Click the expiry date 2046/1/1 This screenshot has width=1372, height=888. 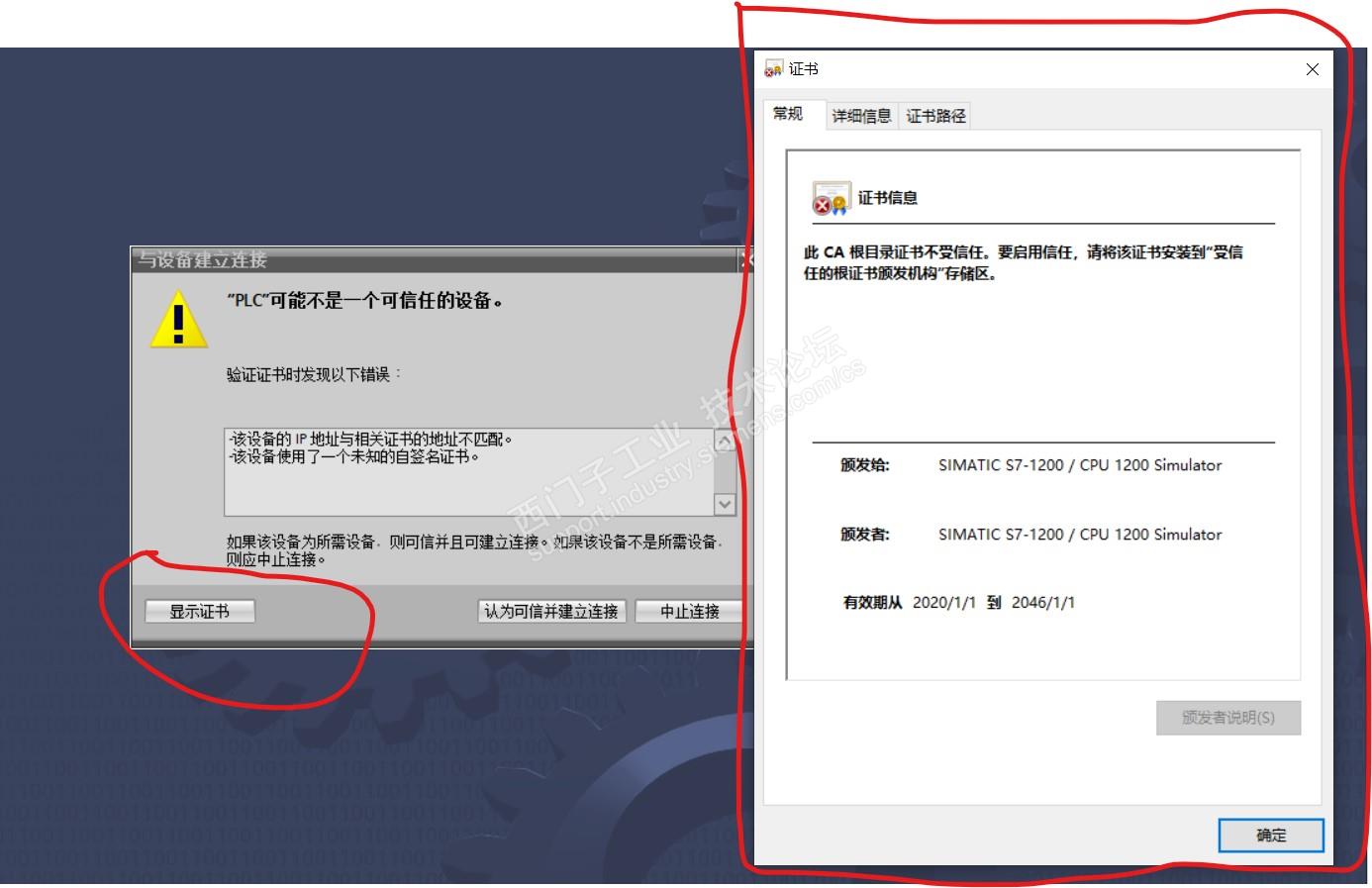pyautogui.click(x=1043, y=602)
